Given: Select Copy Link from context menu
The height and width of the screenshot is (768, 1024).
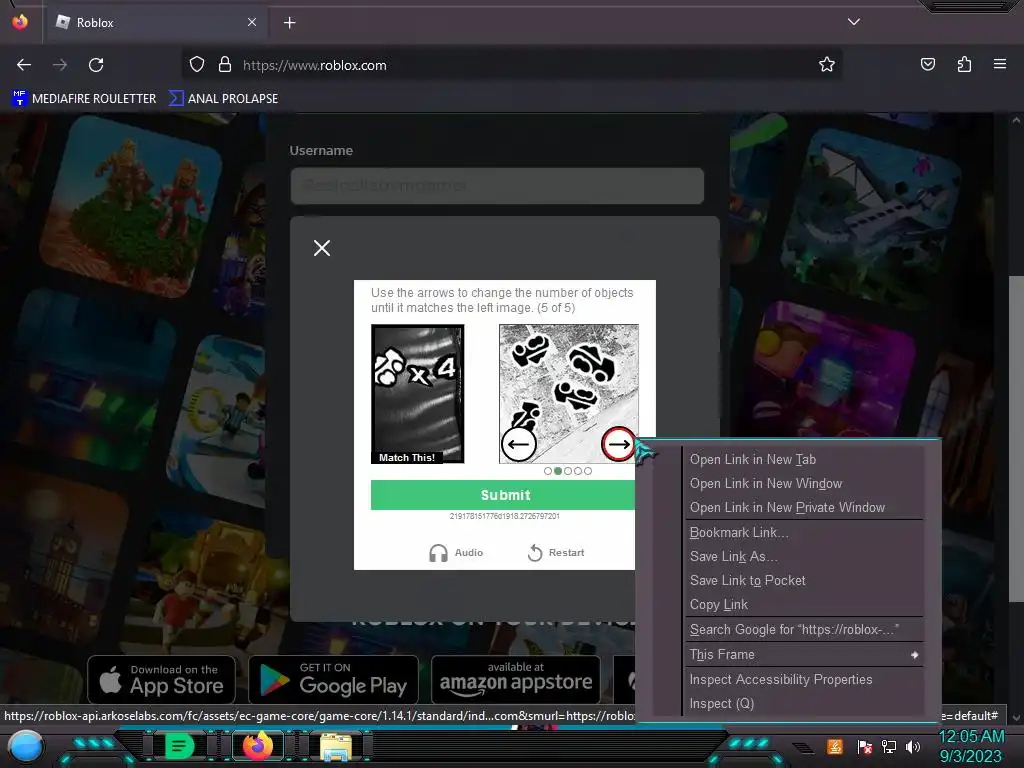Looking at the screenshot, I should pos(804,605).
